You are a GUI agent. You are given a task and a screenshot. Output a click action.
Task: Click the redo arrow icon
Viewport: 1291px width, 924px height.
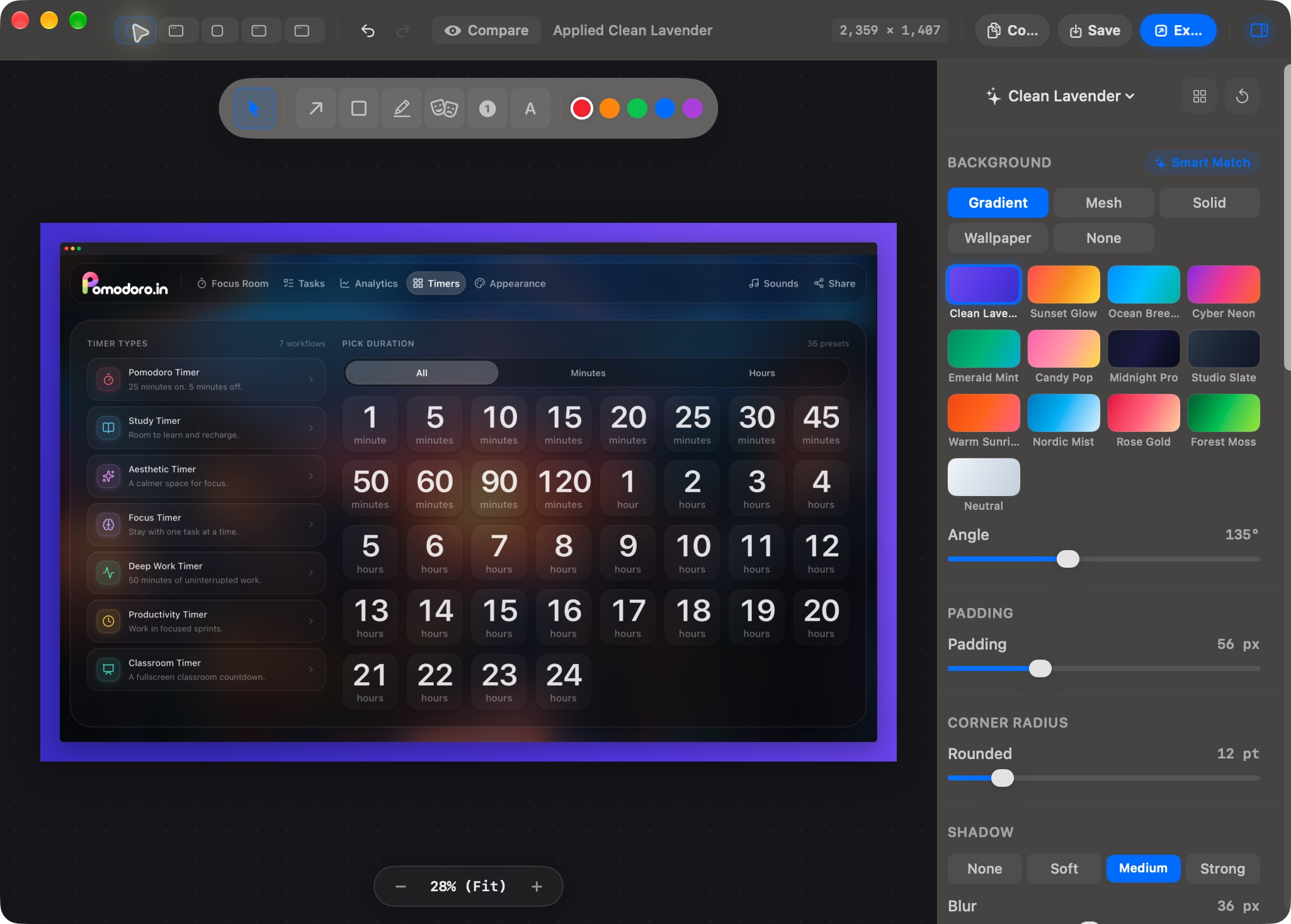pyautogui.click(x=403, y=30)
